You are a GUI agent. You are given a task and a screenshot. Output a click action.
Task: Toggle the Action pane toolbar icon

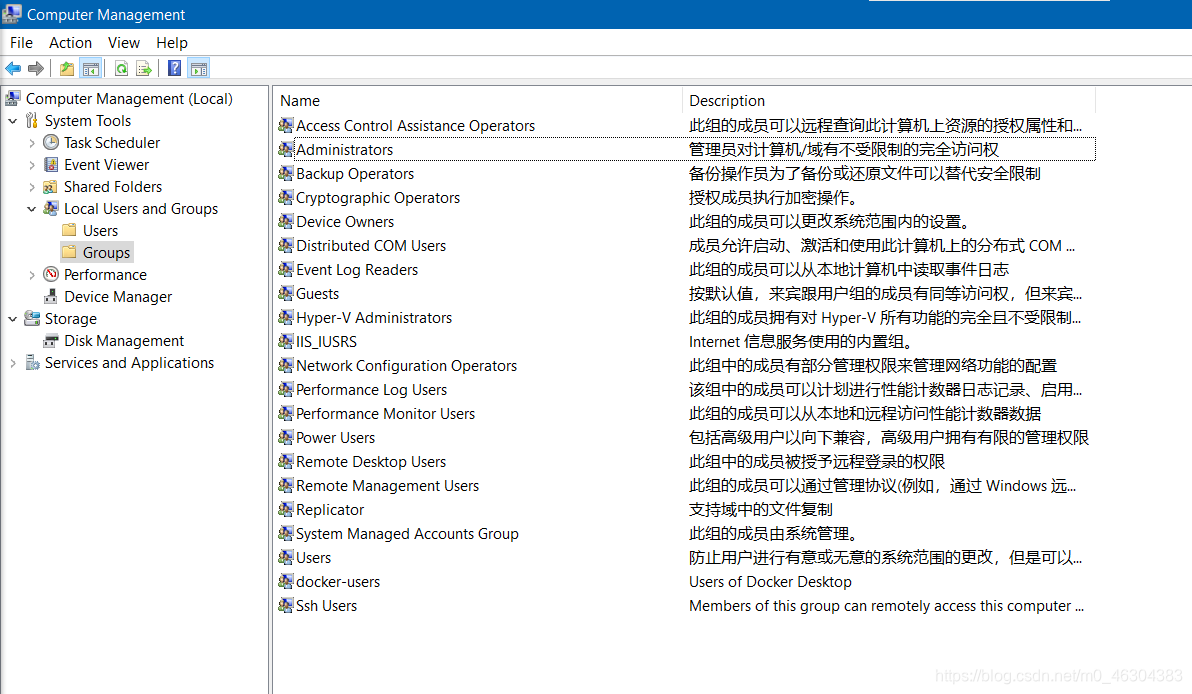198,68
